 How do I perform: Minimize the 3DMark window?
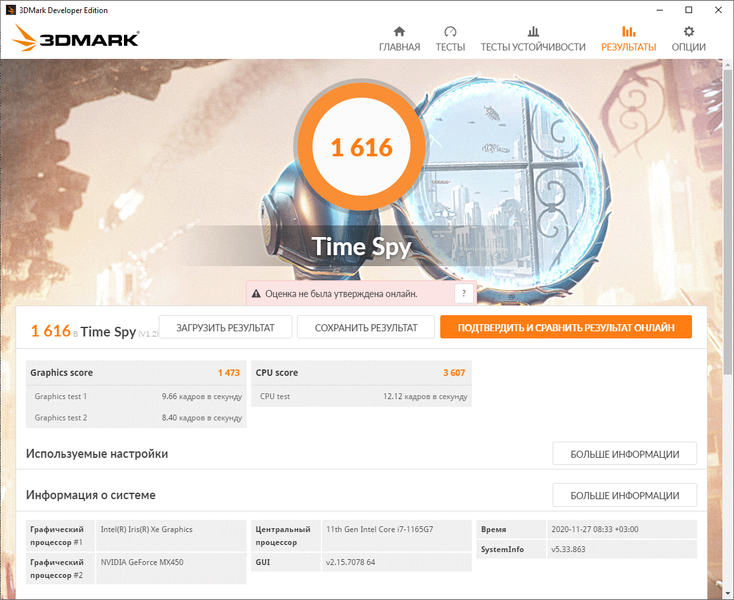[660, 10]
